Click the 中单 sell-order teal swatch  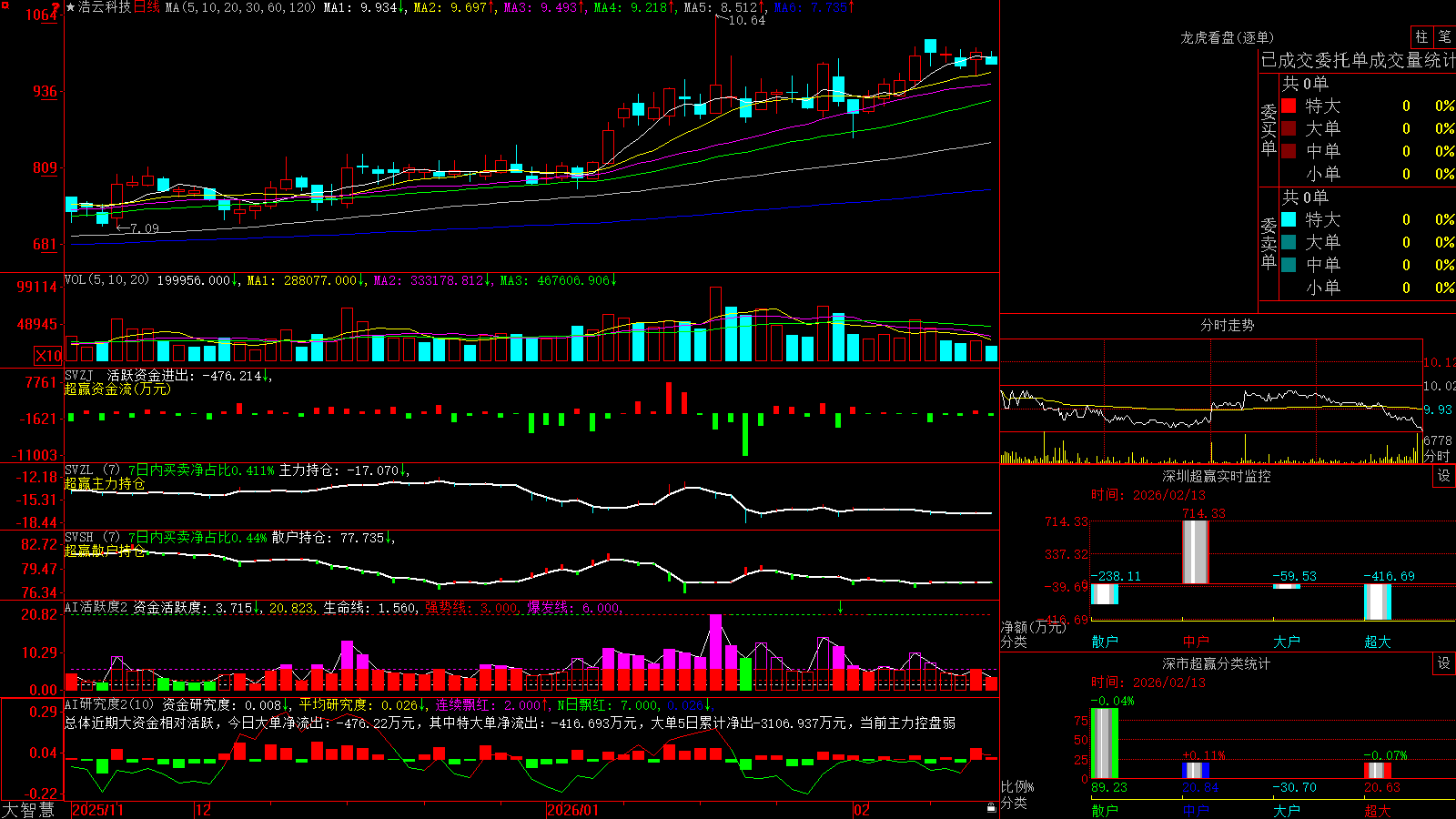click(1289, 265)
